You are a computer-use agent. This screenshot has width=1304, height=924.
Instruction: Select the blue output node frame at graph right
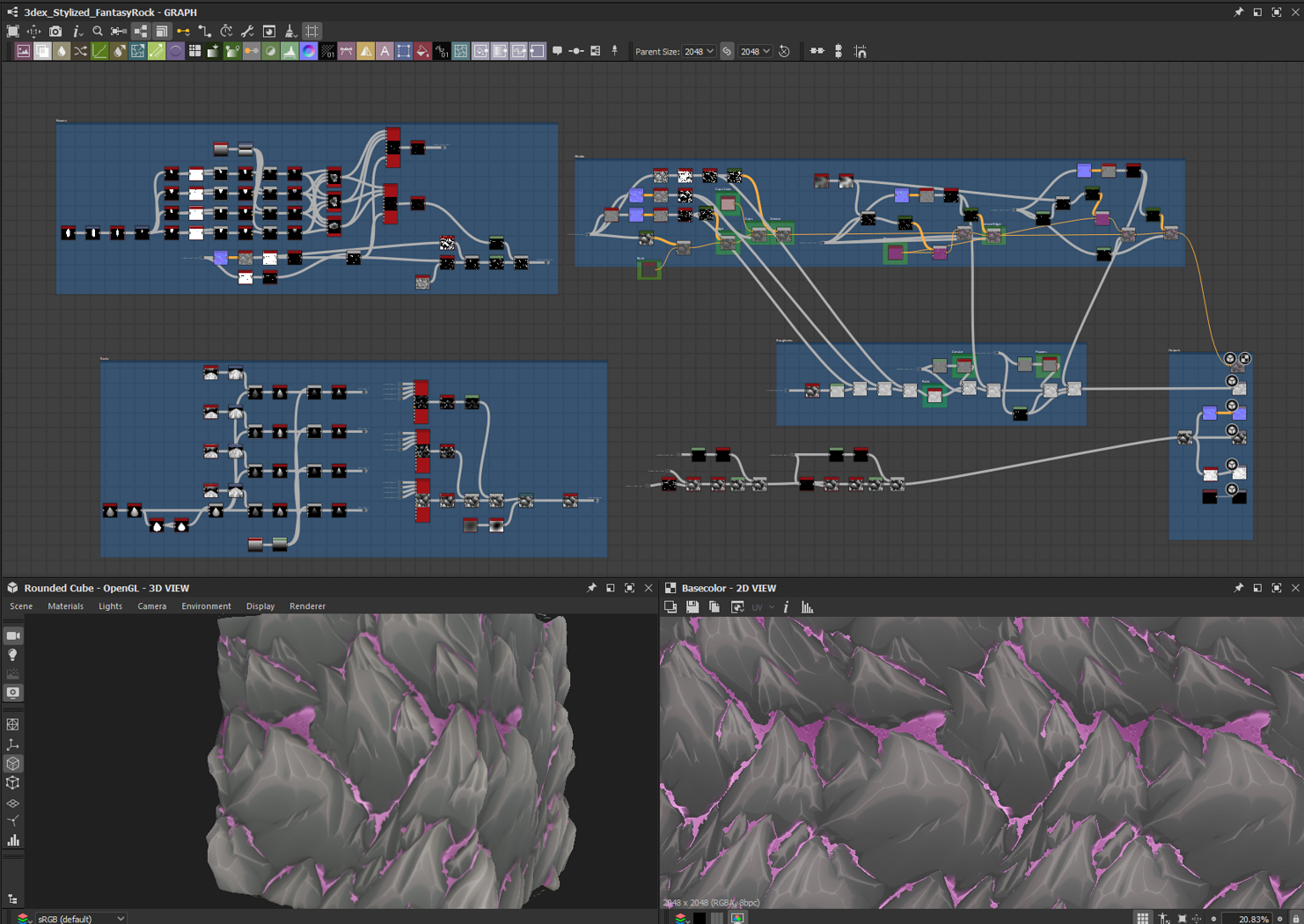[x=1210, y=444]
